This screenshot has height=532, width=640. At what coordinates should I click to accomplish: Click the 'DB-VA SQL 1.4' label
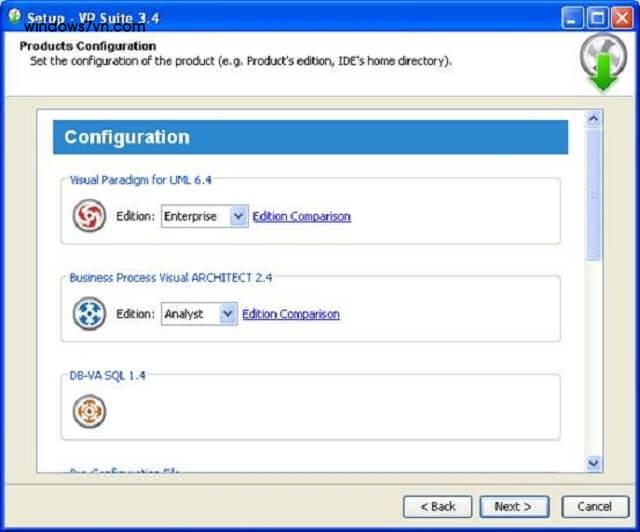pos(107,376)
